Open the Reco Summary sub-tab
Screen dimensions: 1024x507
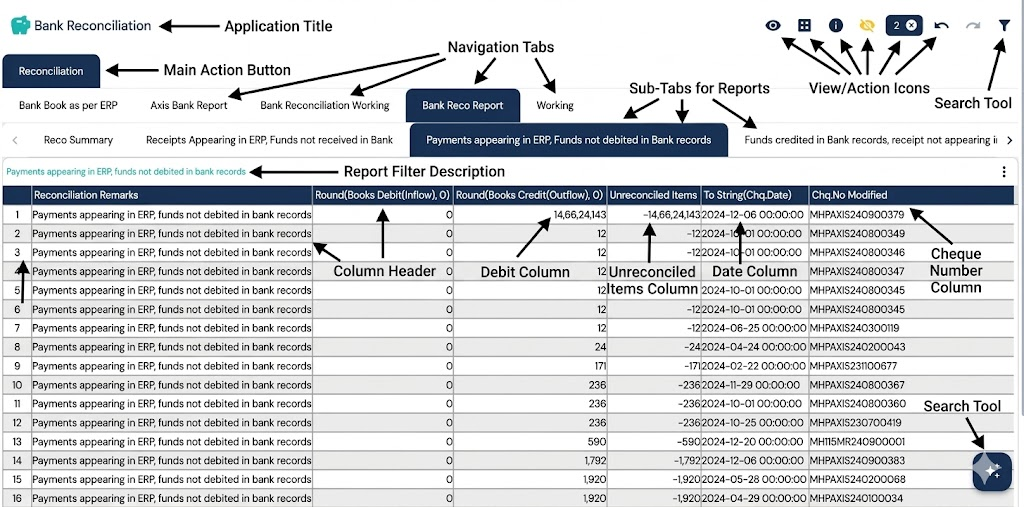tap(78, 140)
